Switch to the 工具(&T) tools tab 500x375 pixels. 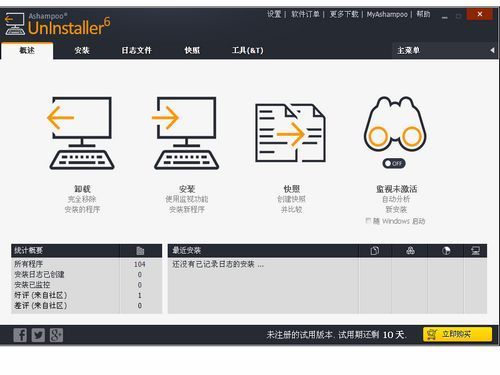(247, 50)
